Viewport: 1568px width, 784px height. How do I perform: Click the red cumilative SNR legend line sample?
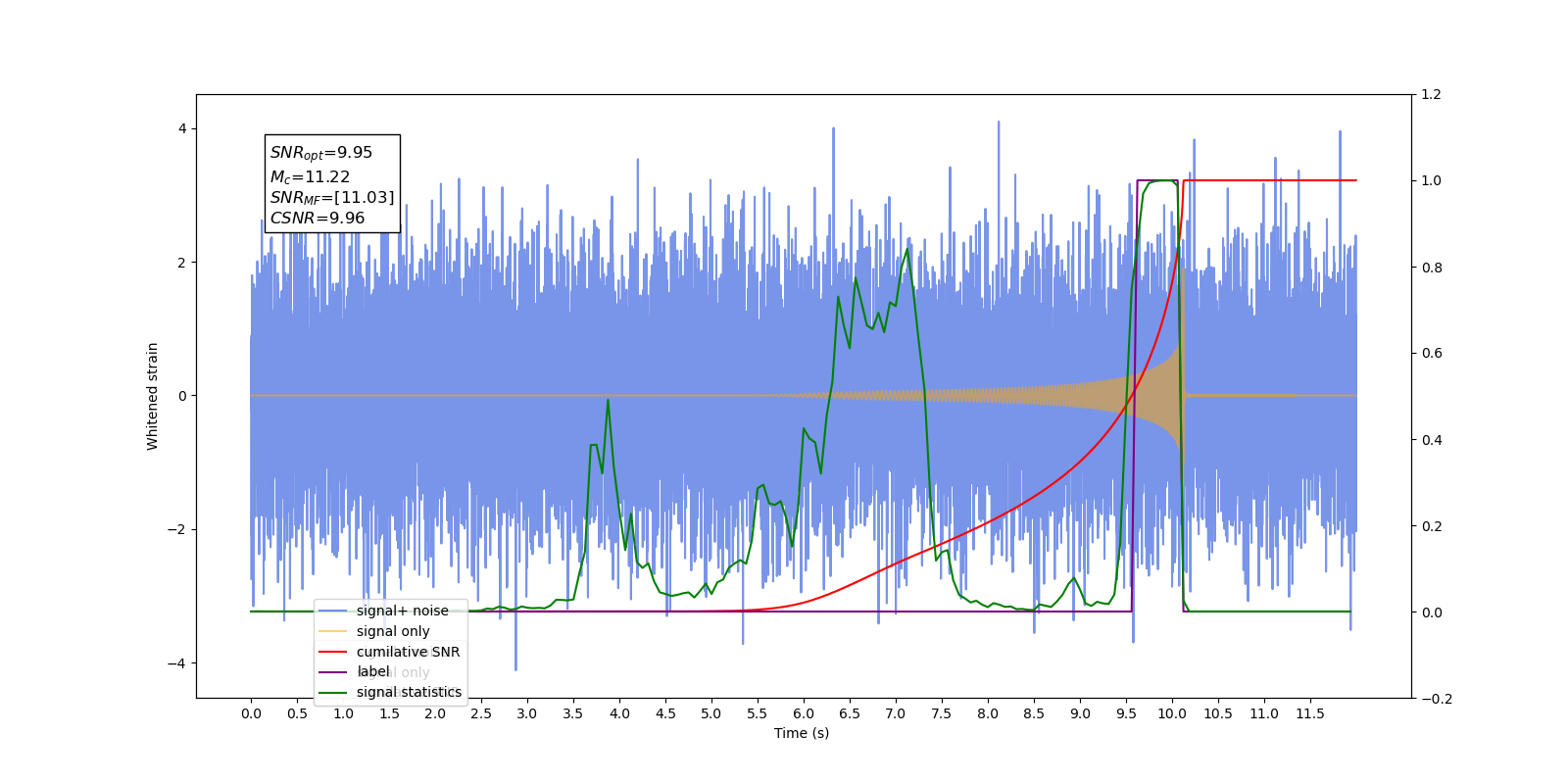333,652
